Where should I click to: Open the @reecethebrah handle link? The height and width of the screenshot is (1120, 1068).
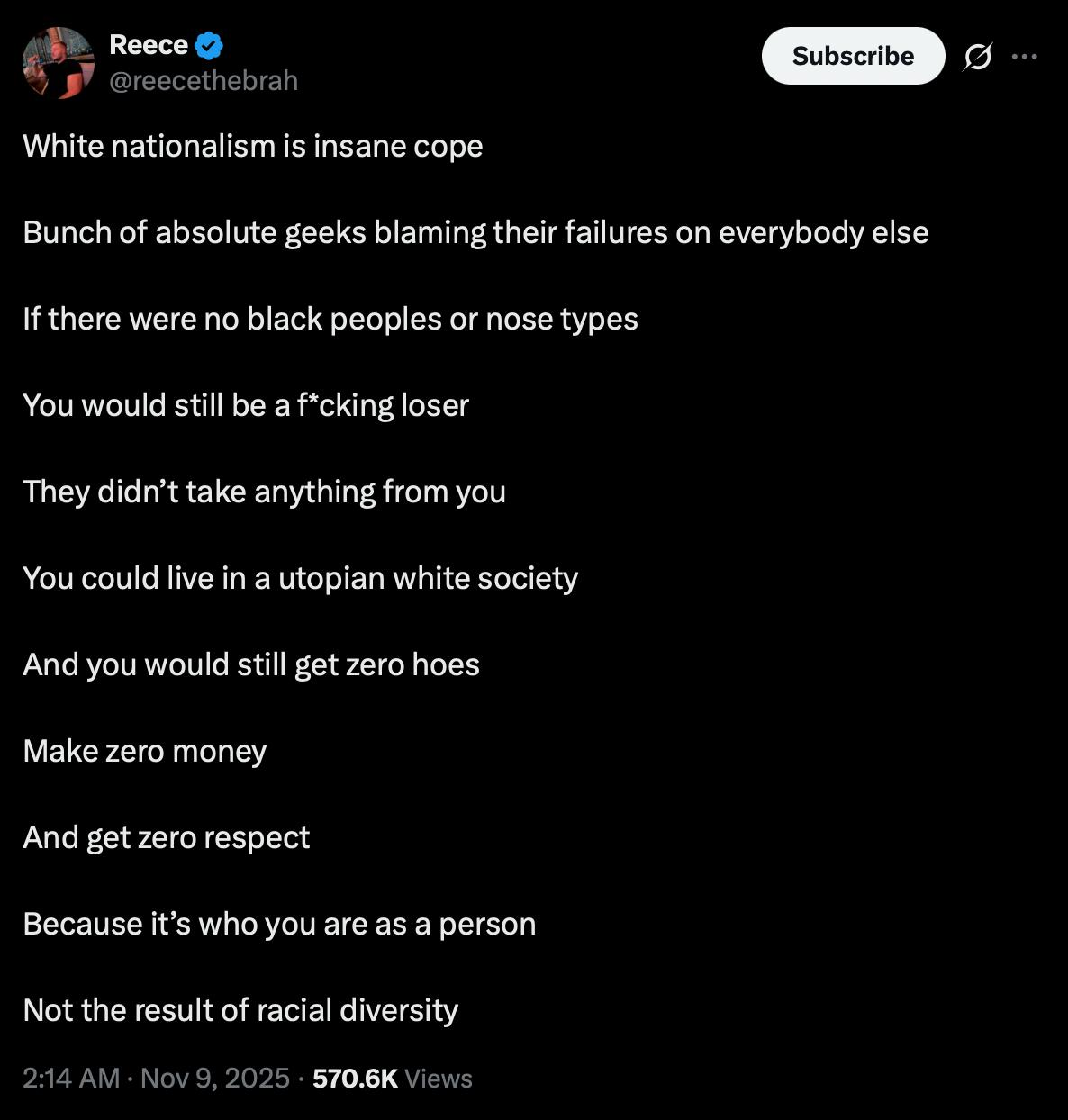tap(204, 80)
